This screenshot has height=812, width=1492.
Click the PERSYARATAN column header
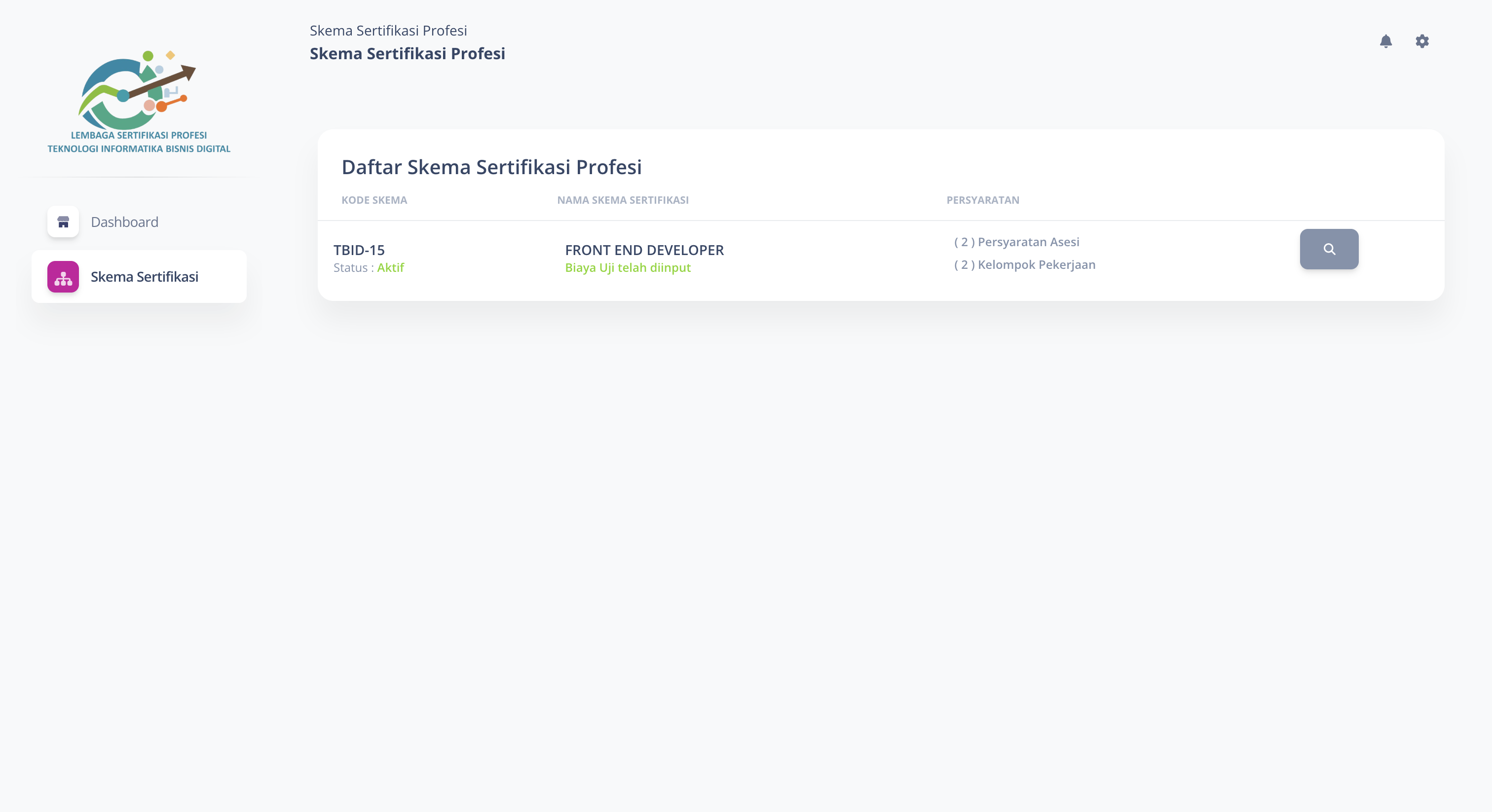(x=982, y=200)
